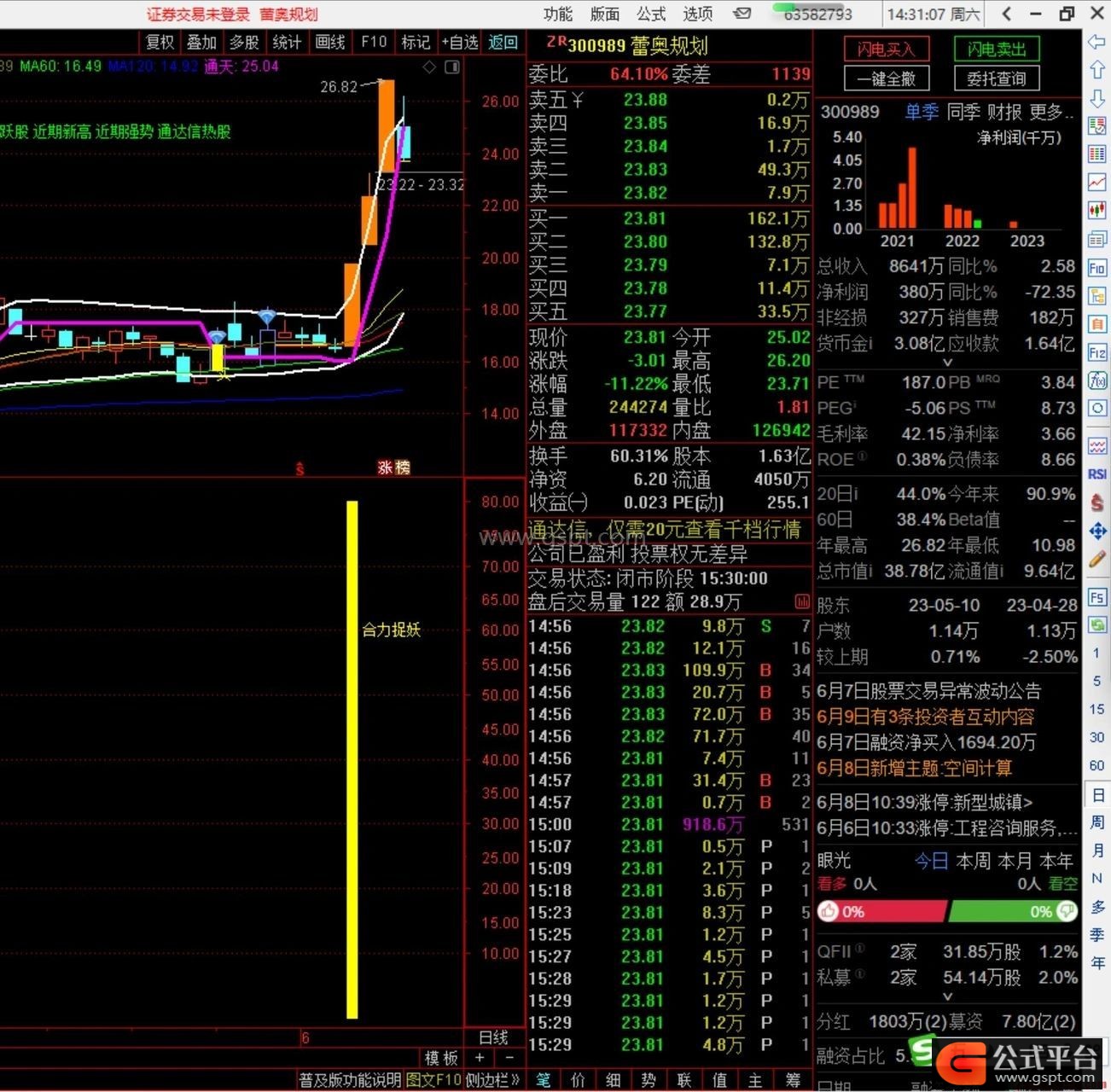This screenshot has width=1111, height=1092.
Task: Click the 标记 toolbar button
Action: (416, 42)
